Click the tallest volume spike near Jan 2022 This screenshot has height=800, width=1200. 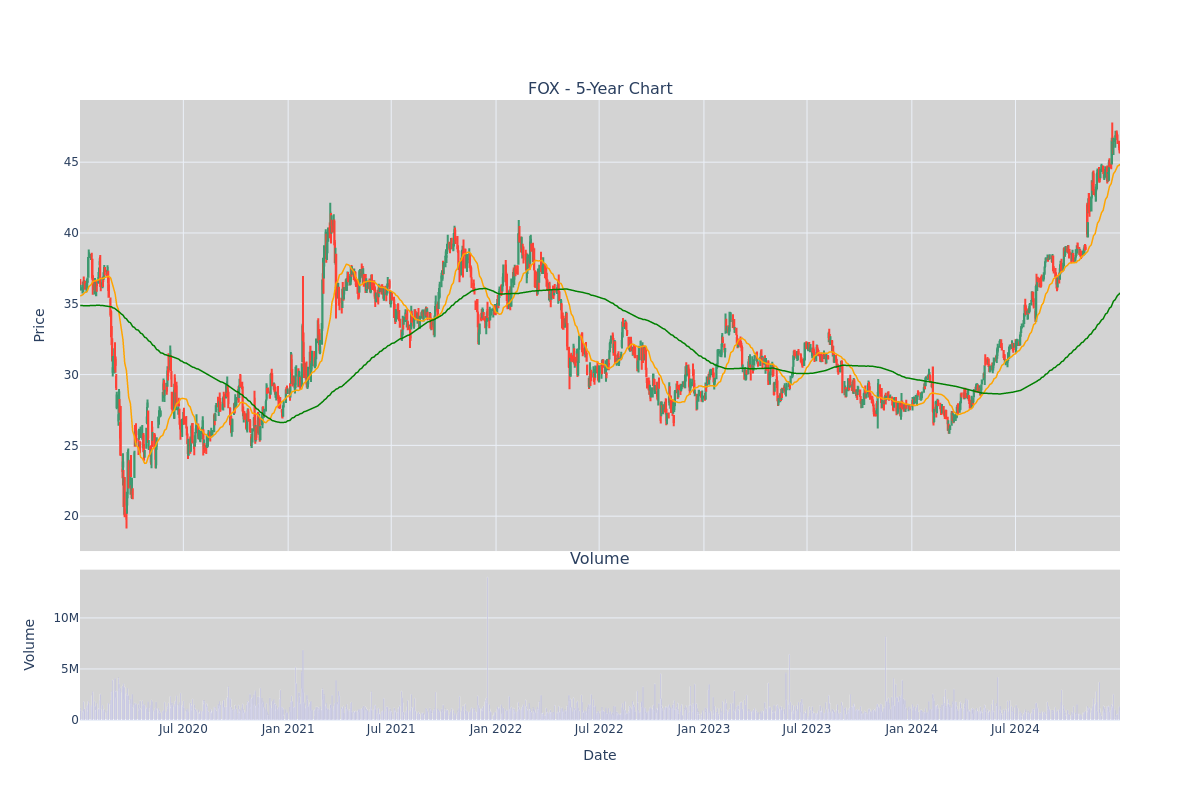click(x=487, y=647)
